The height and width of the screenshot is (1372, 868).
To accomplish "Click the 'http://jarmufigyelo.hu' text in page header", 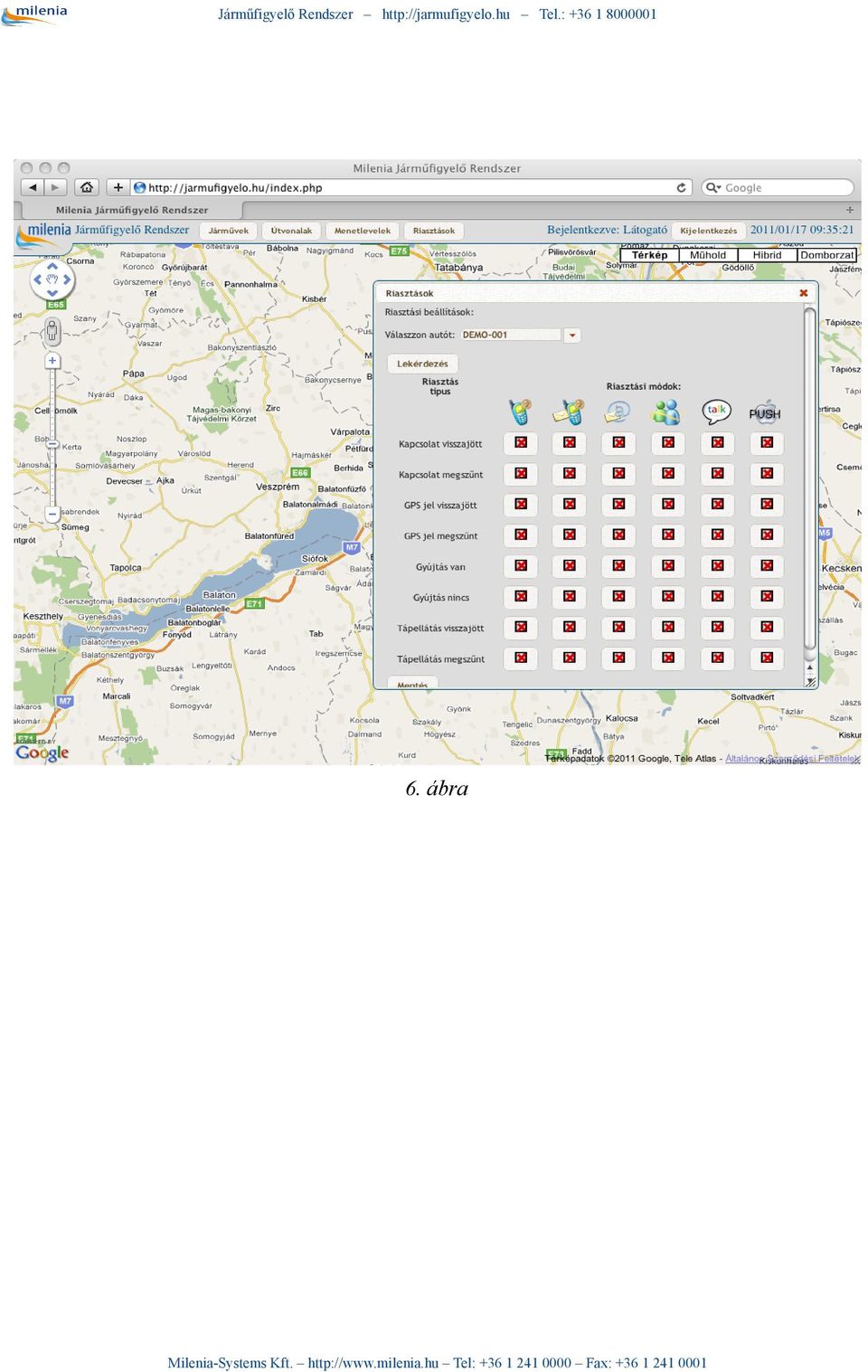I will (x=446, y=14).
